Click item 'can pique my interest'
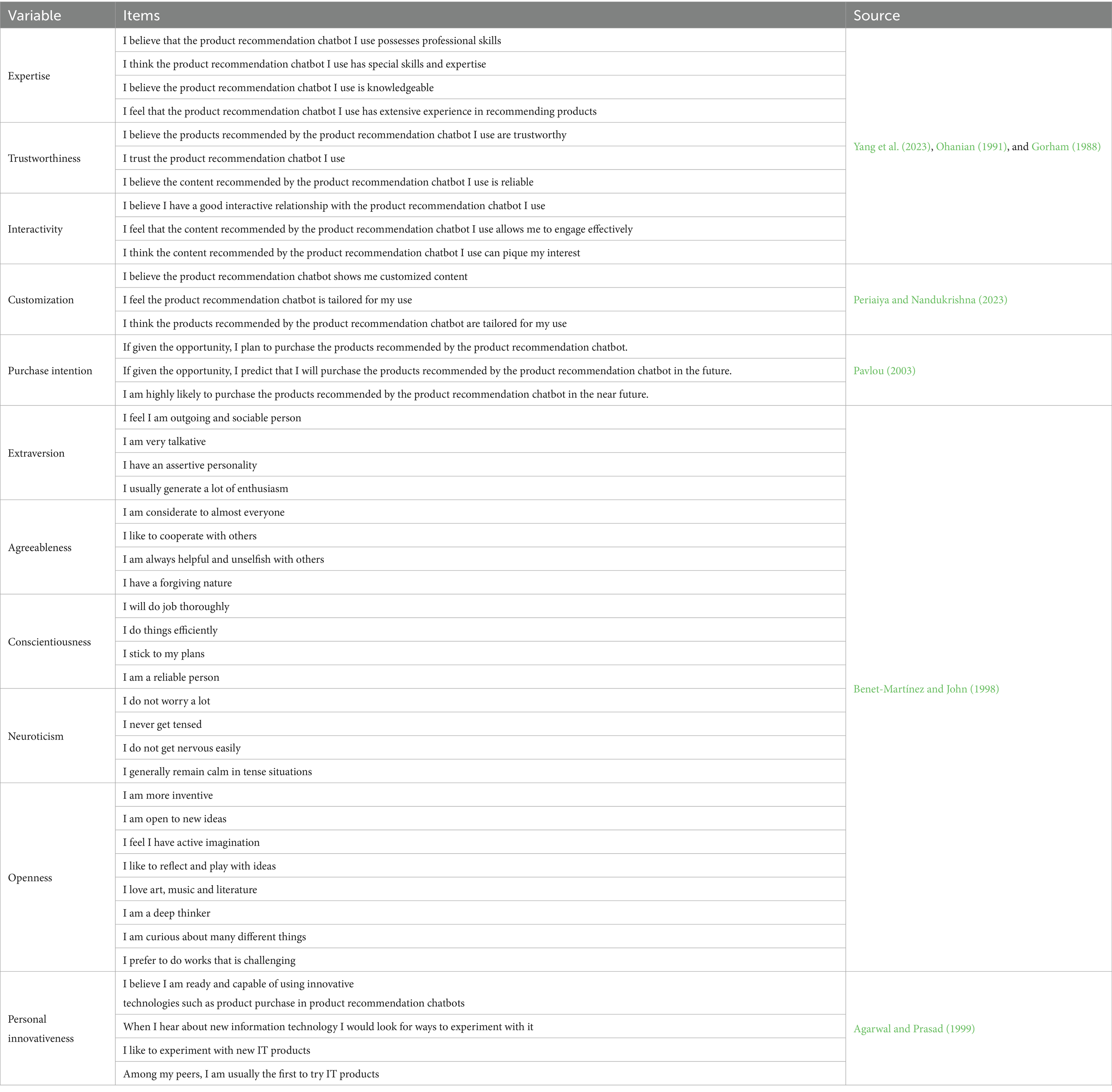Image resolution: width=1112 pixels, height=1092 pixels. point(480,253)
